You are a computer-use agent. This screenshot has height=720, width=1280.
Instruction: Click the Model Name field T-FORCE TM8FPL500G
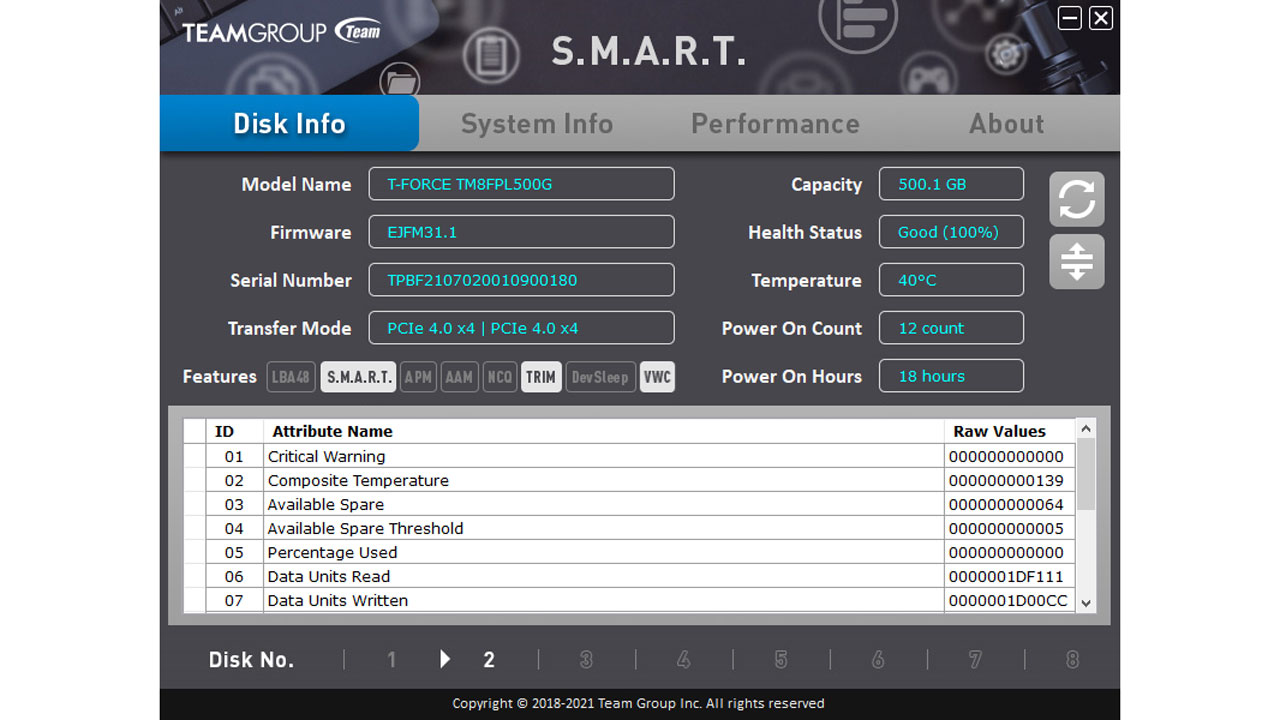522,184
